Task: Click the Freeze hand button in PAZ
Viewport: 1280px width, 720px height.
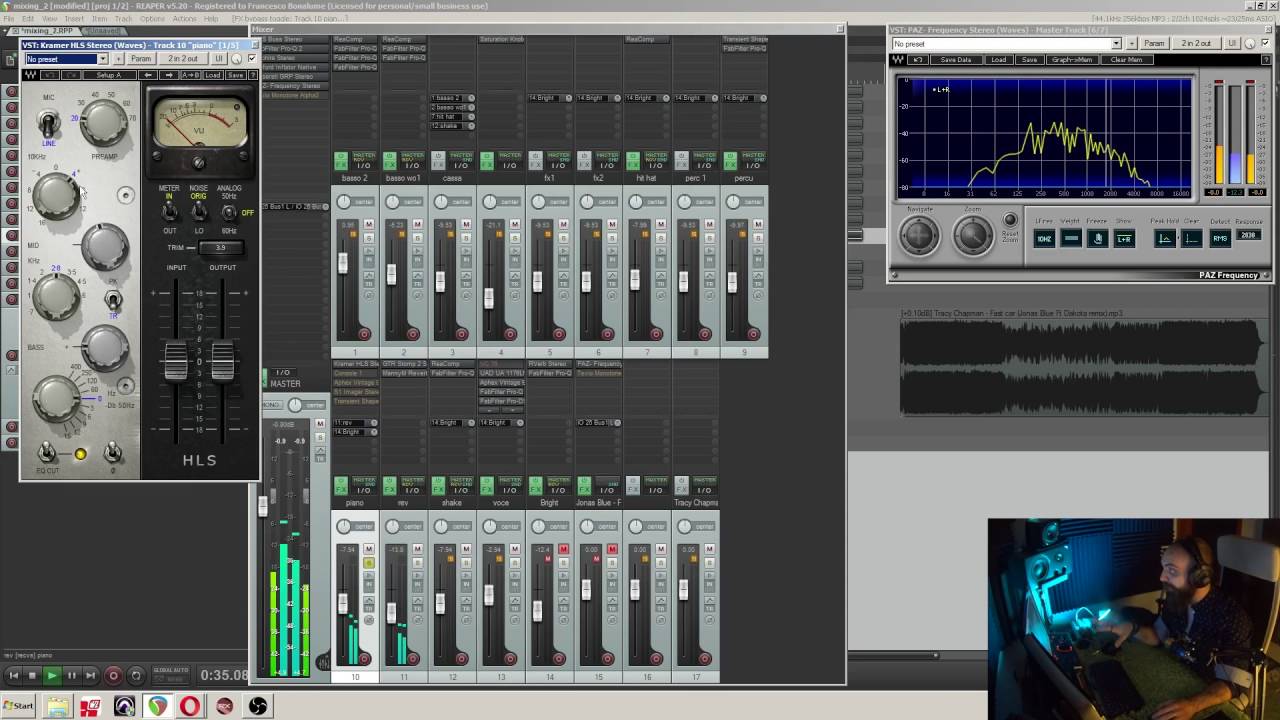Action: click(x=1097, y=238)
